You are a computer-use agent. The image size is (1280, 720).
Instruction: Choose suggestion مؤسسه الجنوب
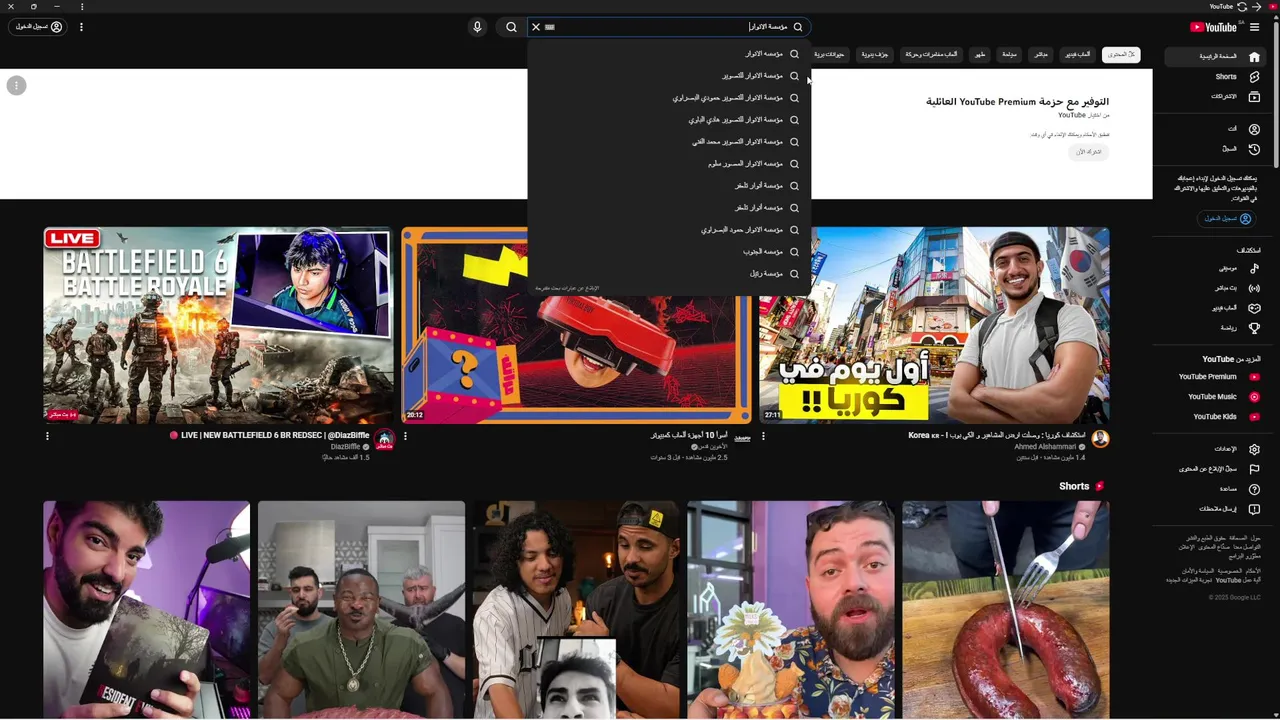pos(669,252)
